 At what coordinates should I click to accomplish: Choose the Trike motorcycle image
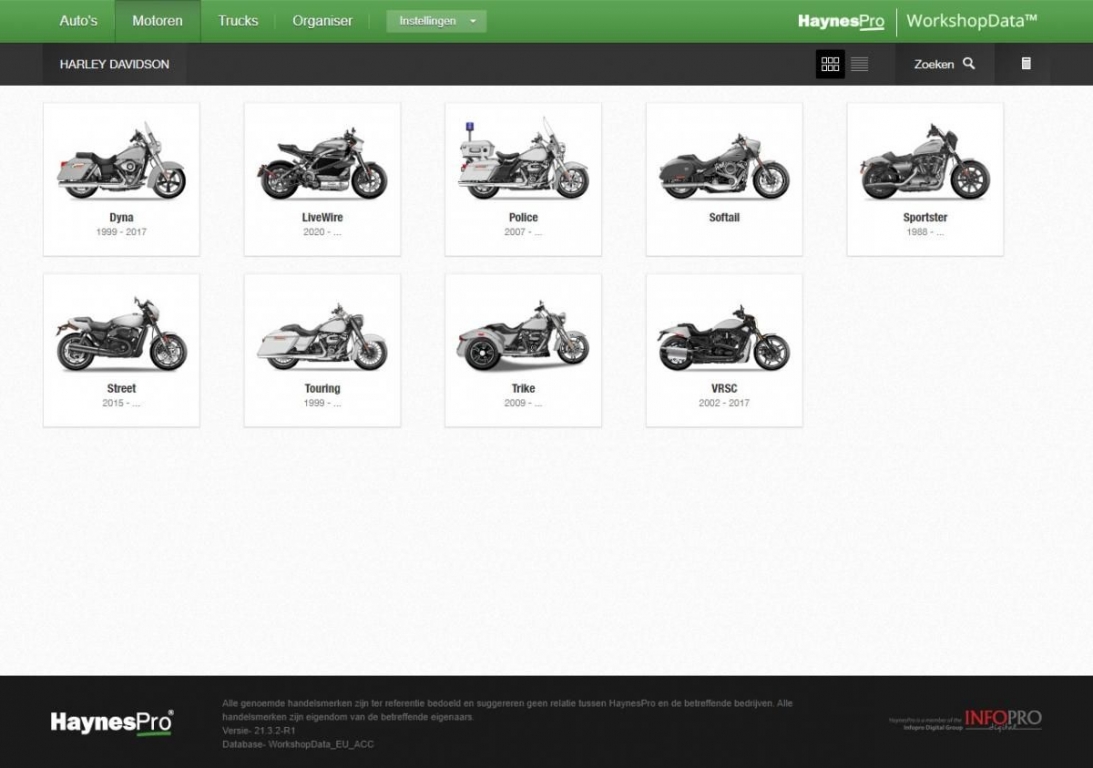pyautogui.click(x=523, y=335)
